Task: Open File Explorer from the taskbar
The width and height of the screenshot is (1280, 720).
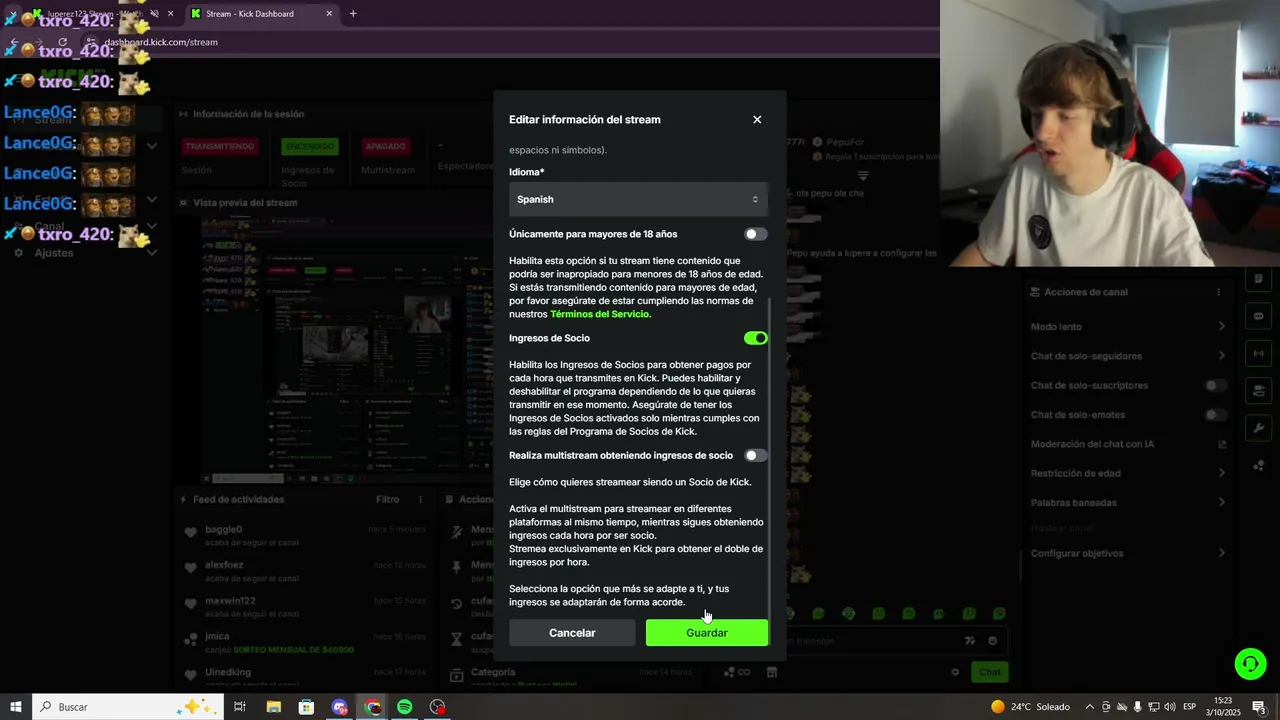Action: coord(273,707)
